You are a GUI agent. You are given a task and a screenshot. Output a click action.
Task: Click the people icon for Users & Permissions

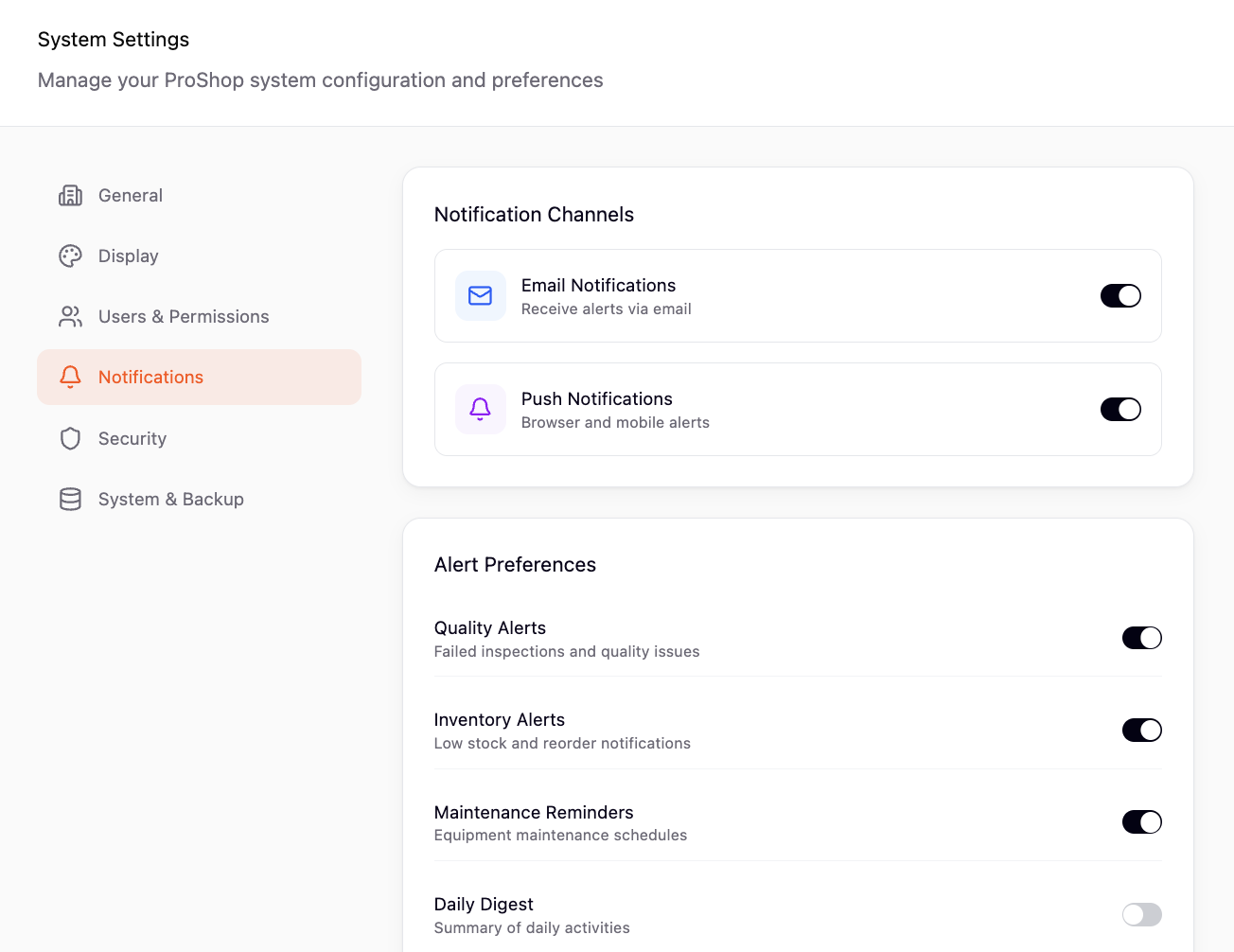point(70,317)
